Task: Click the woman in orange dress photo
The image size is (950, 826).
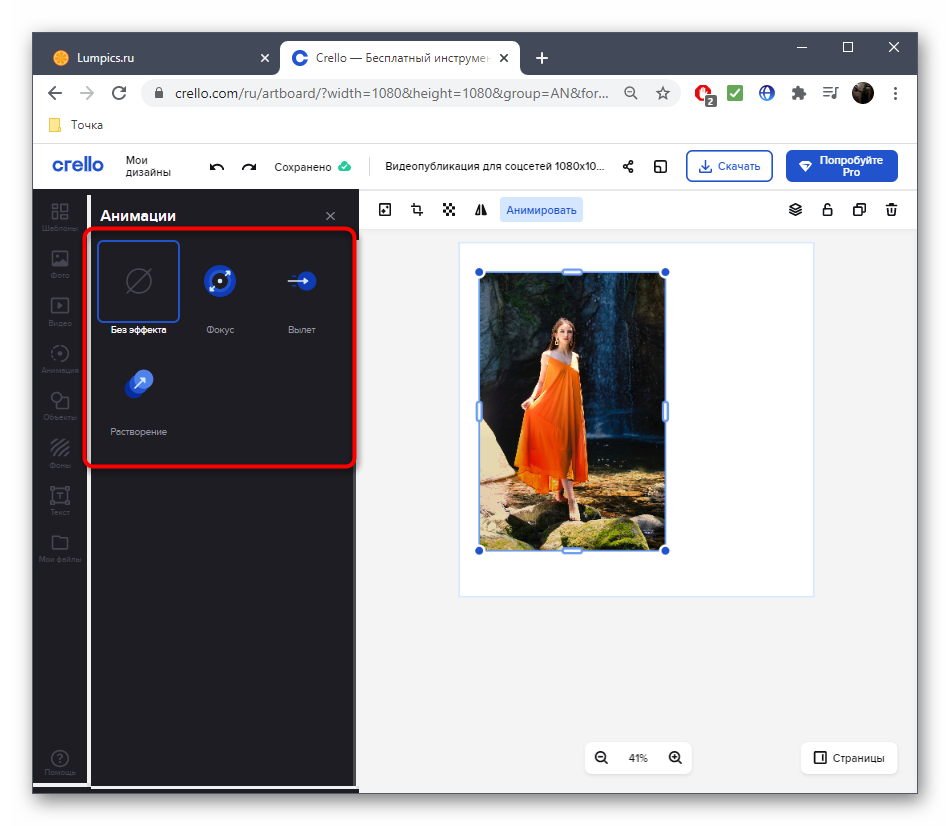Action: (572, 411)
